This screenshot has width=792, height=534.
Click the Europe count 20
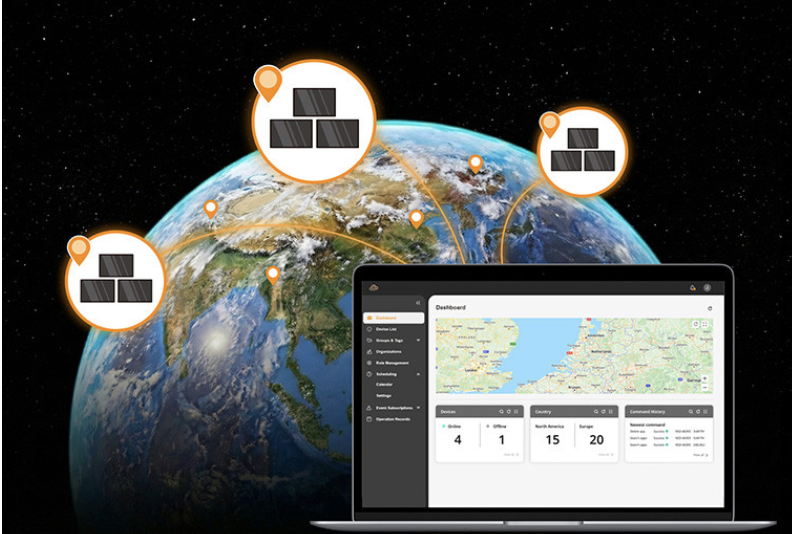click(597, 440)
